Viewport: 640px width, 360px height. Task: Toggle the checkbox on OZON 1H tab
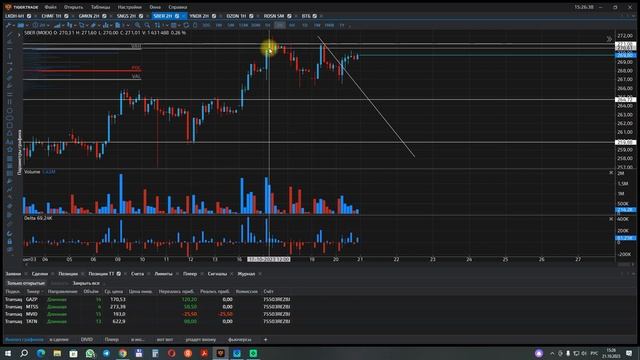[x=251, y=16]
